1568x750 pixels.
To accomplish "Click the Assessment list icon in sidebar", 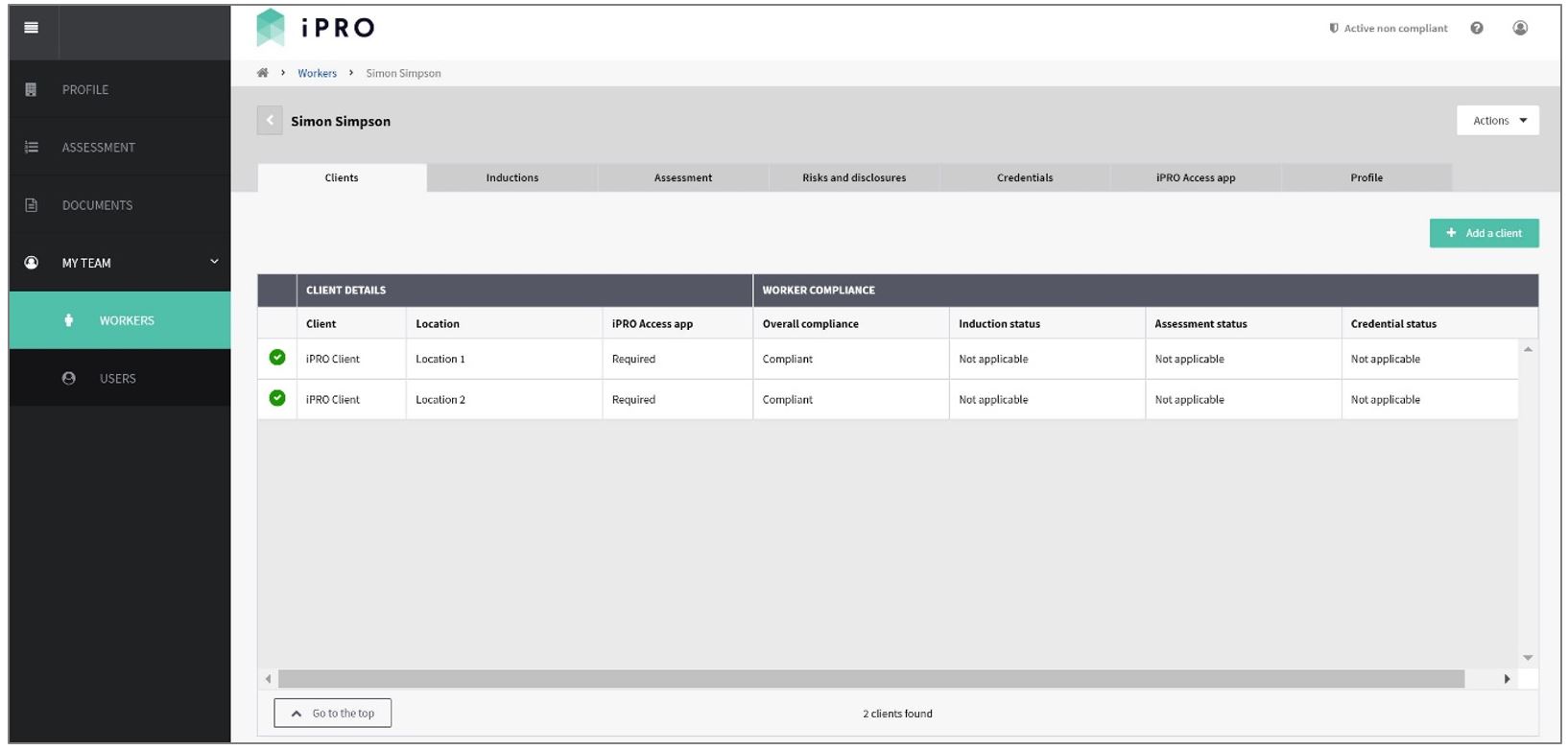I will pyautogui.click(x=31, y=147).
